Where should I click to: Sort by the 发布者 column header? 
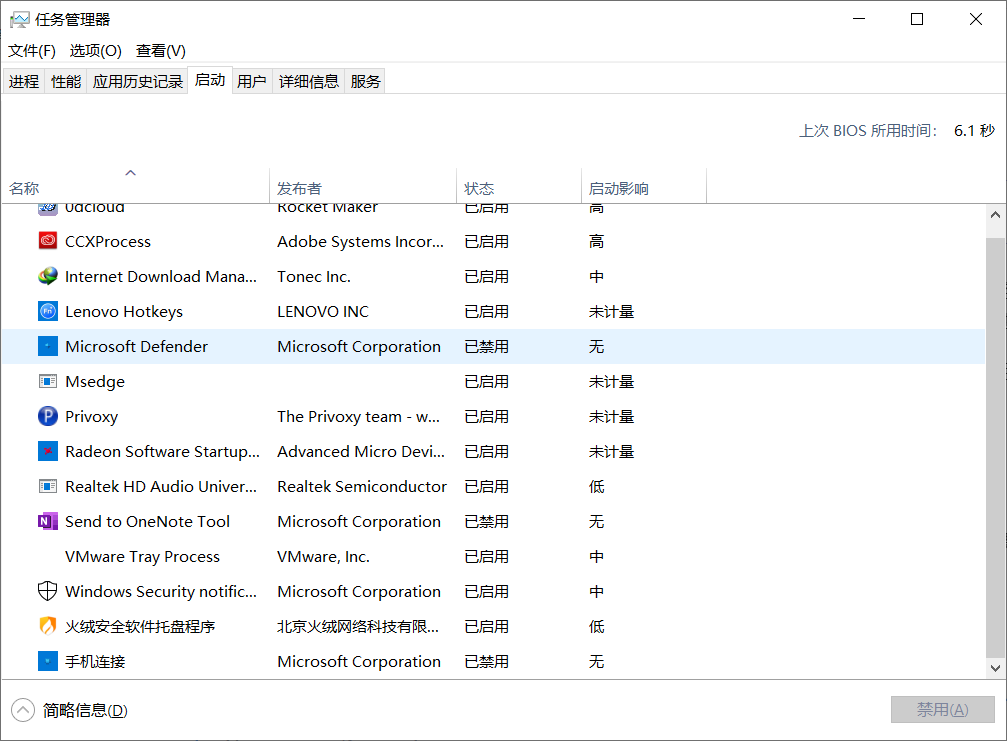pos(363,186)
